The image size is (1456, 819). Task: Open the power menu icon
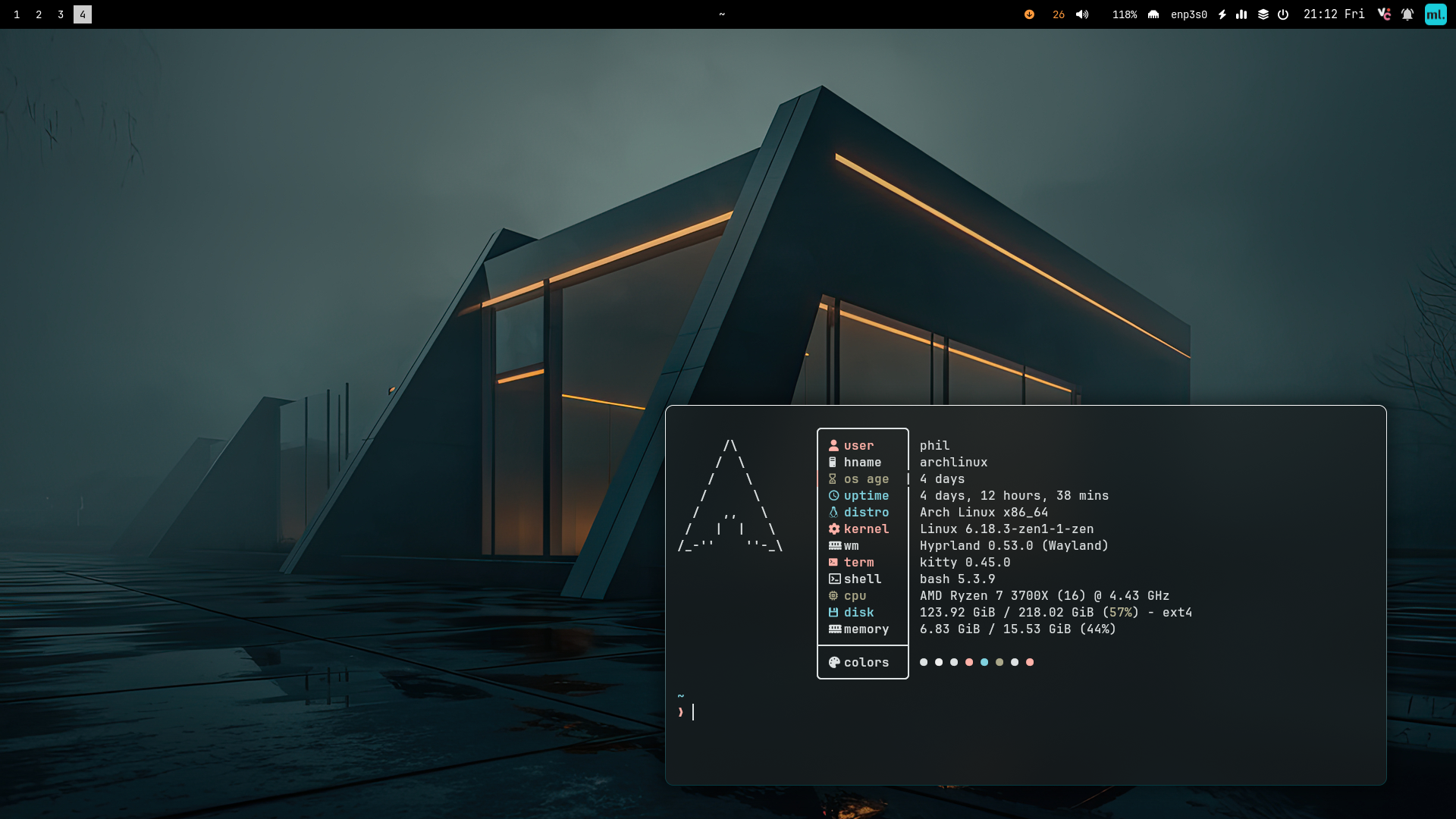[x=1283, y=14]
